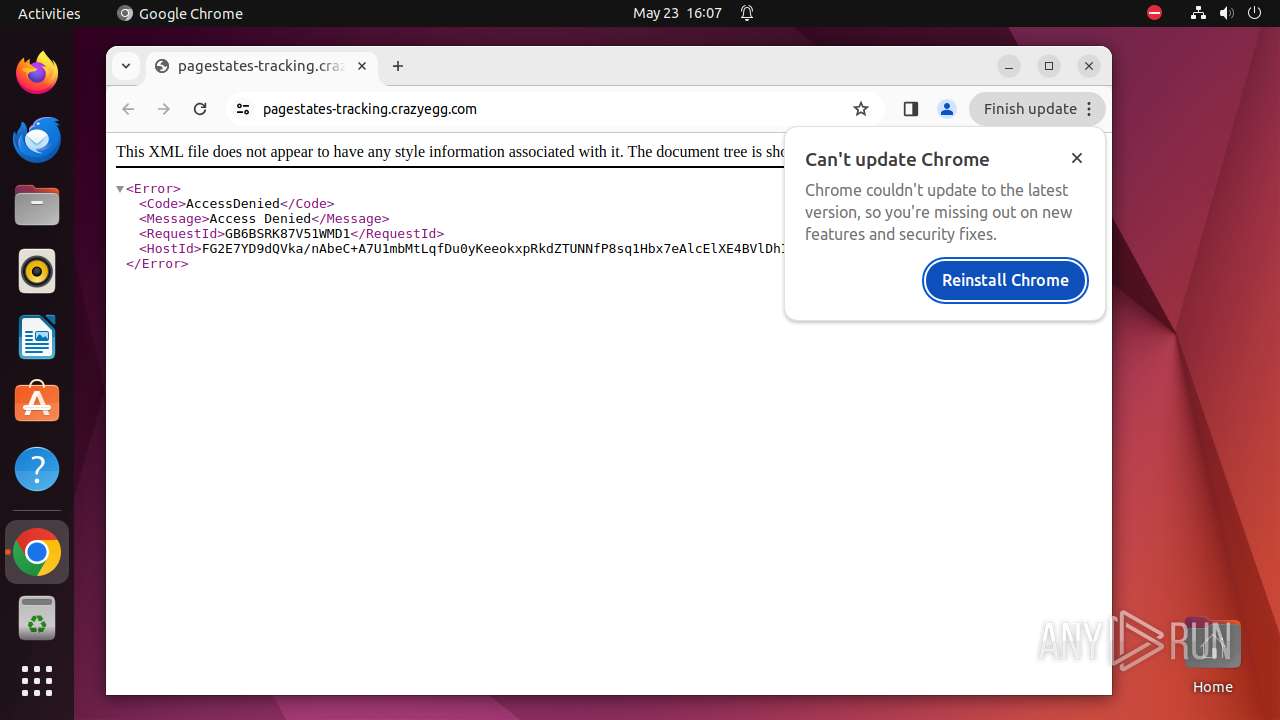The height and width of the screenshot is (720, 1280).
Task: Click the red do-not-disturb indicator icon
Action: click(x=1154, y=13)
